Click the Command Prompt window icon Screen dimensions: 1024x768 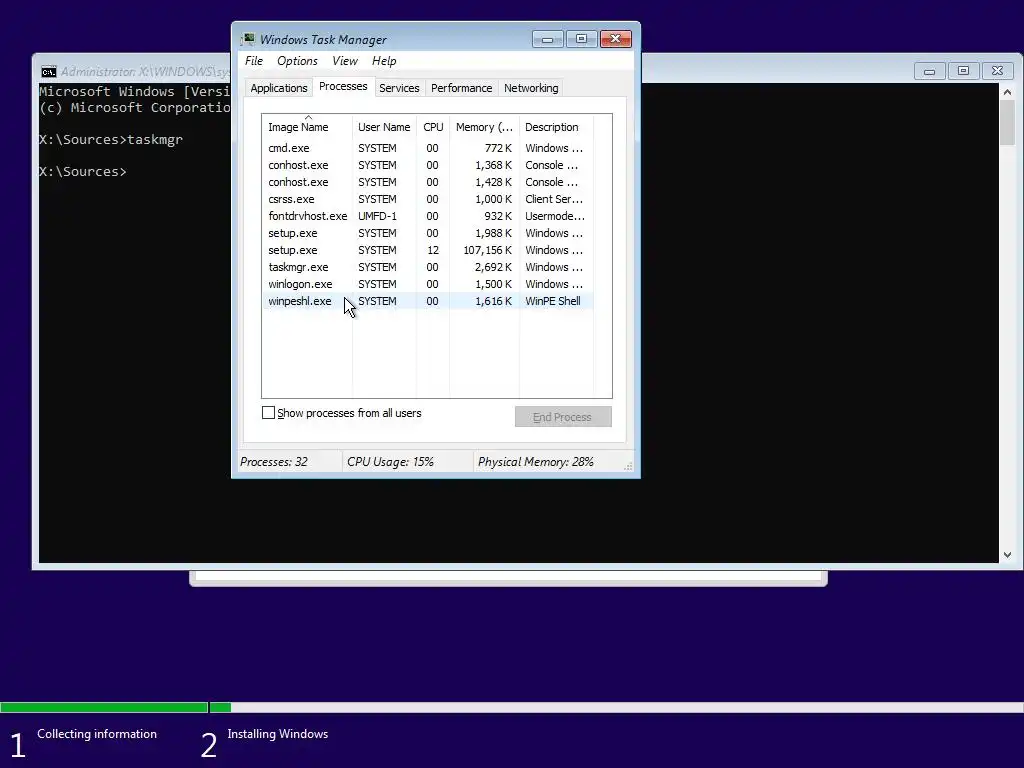[49, 72]
